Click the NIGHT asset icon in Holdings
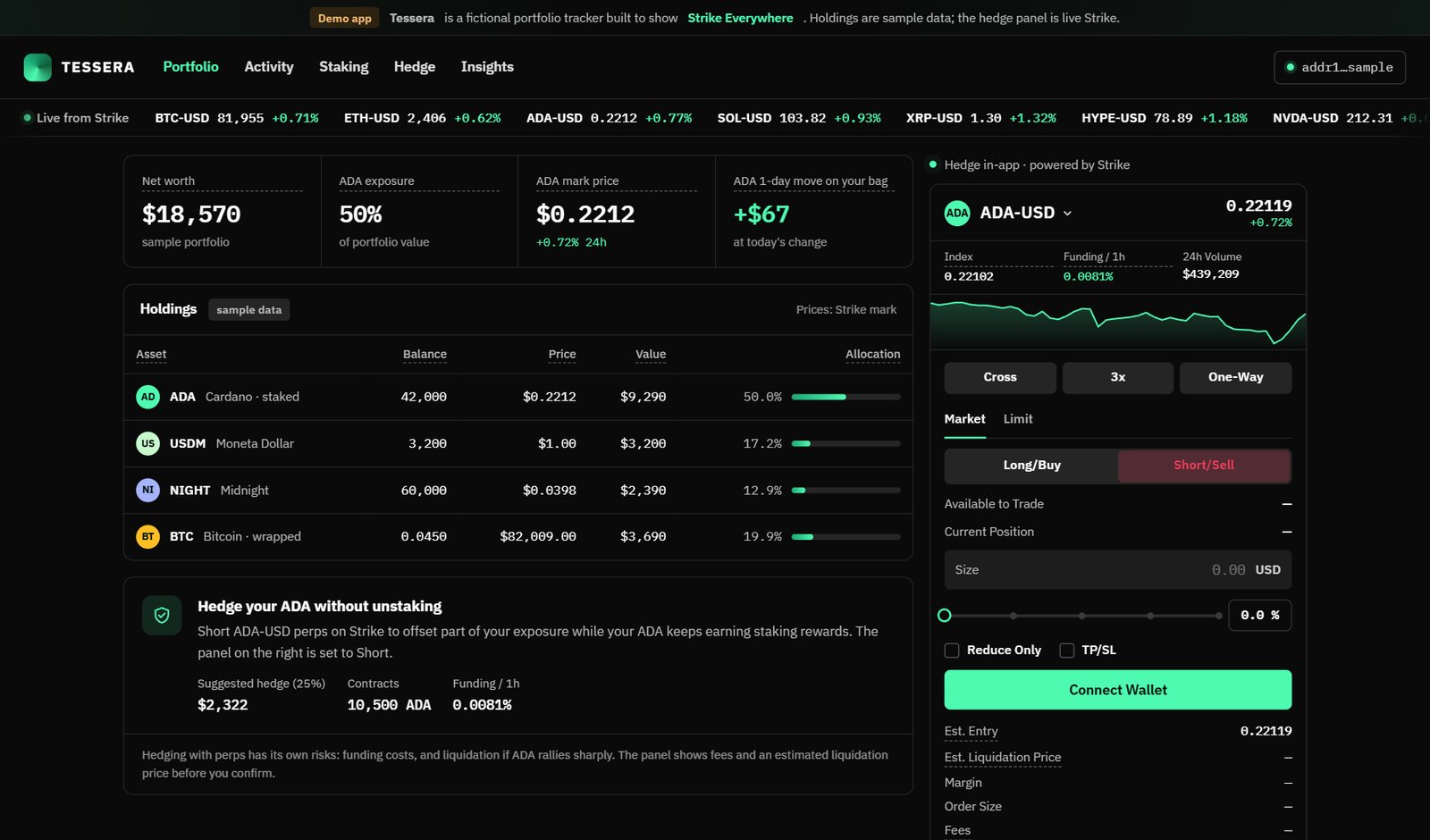1430x840 pixels. [x=147, y=490]
